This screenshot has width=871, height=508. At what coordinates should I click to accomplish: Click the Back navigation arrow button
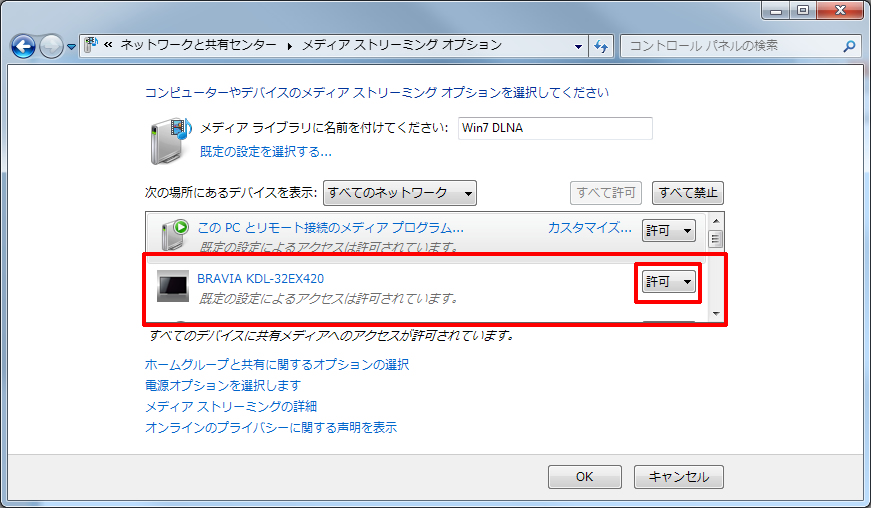tap(23, 47)
